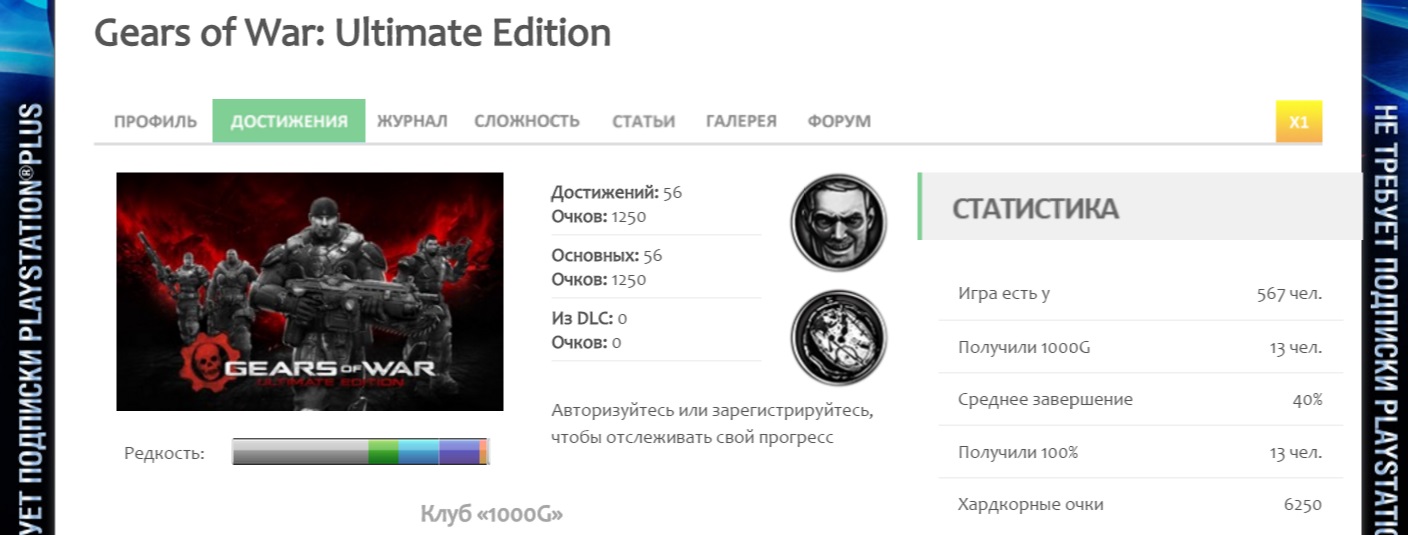The image size is (1408, 535).
Task: Click the Получили 1000G statistics row
Action: 1140,347
